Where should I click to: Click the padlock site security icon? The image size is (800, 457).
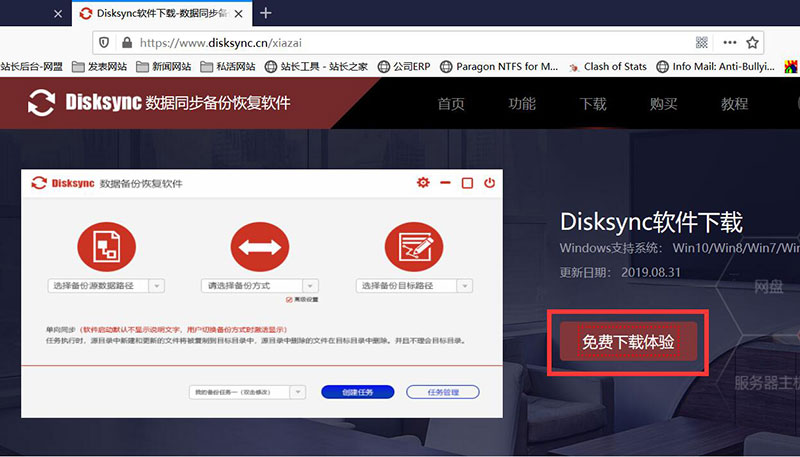point(127,43)
